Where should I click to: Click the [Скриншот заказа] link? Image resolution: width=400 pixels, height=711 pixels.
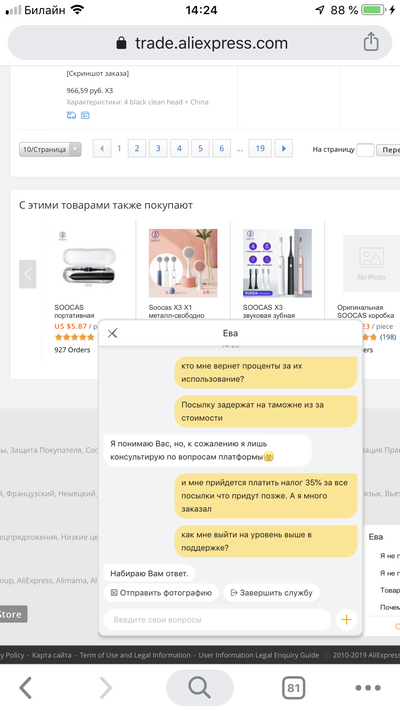coord(98,73)
